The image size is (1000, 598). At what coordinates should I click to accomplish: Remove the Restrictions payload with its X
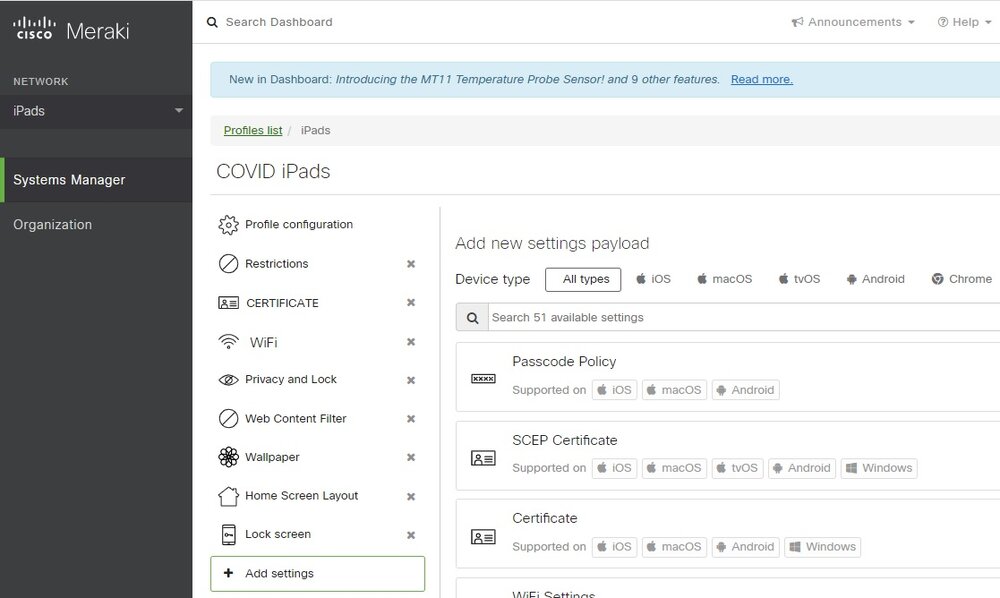[x=411, y=264]
